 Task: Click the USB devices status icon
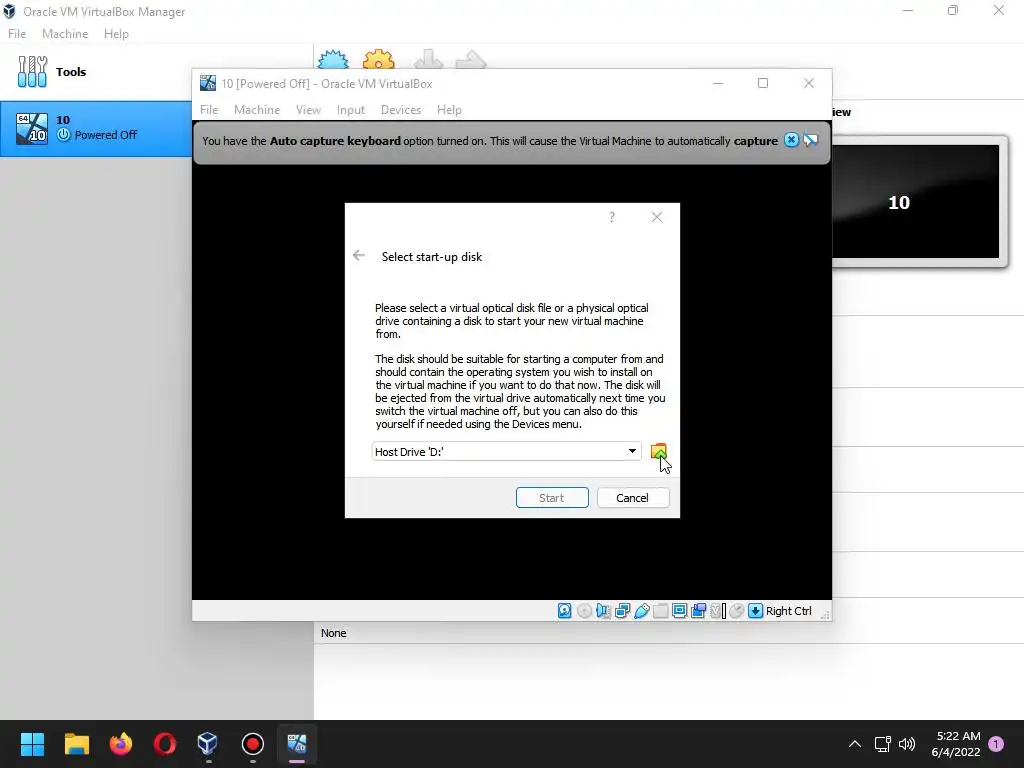(641, 611)
